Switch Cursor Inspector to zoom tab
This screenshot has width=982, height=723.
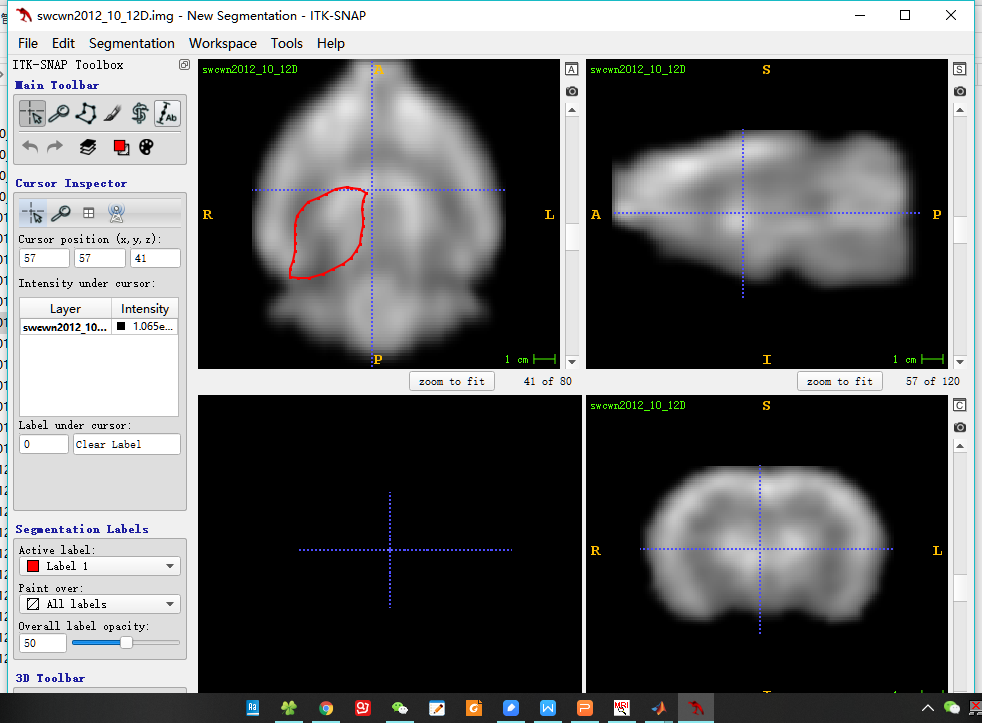pyautogui.click(x=61, y=213)
